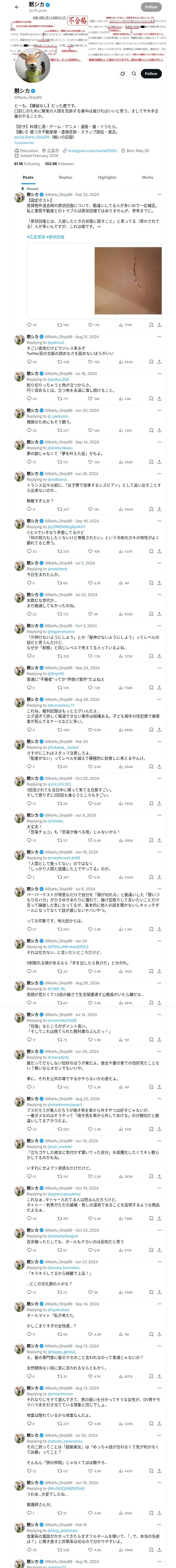This screenshot has height=1568, width=176.
Task: Bookmark the Jul 25, 2024 post
Action: tap(151, 614)
